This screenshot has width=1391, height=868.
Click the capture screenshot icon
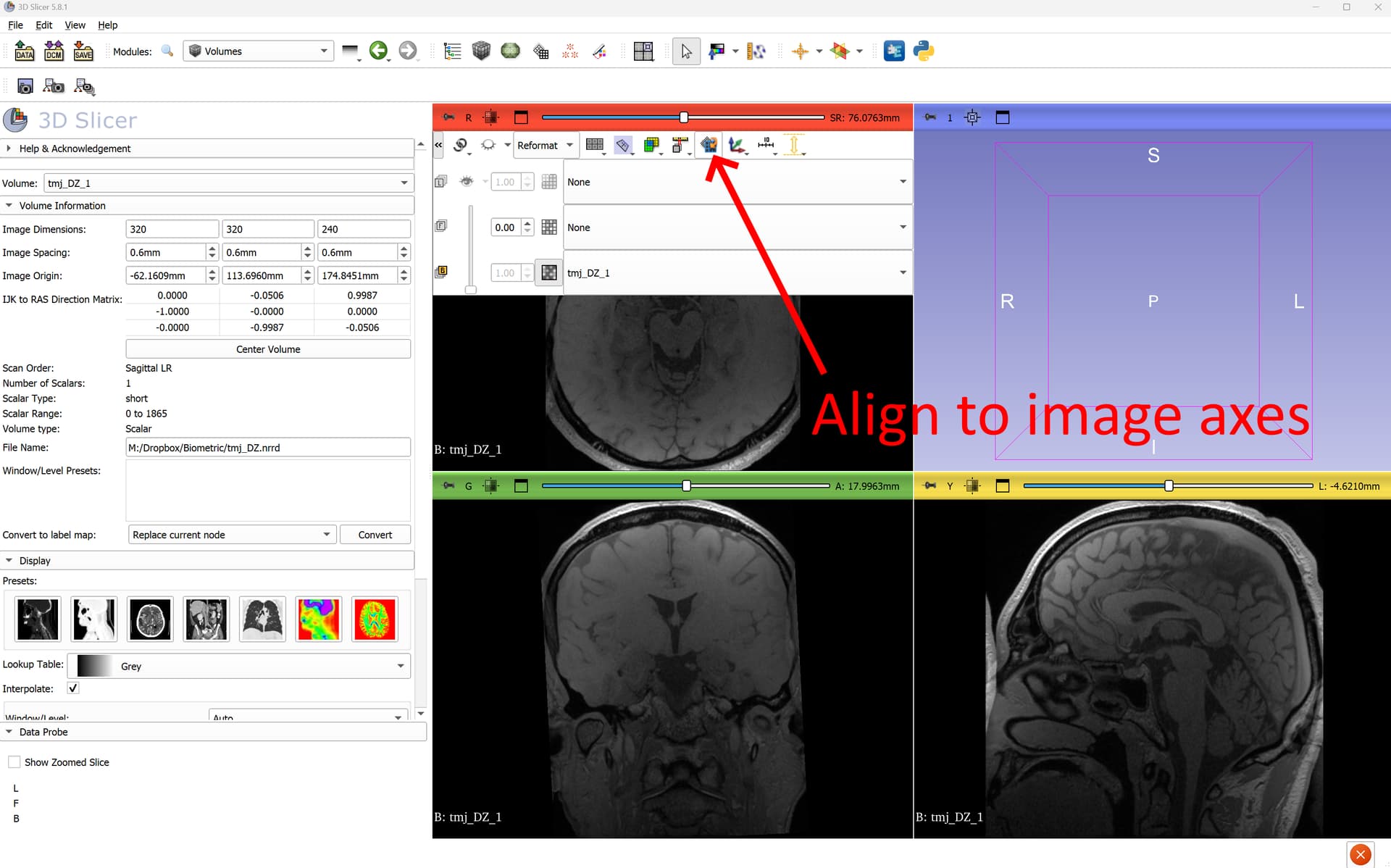[x=25, y=87]
